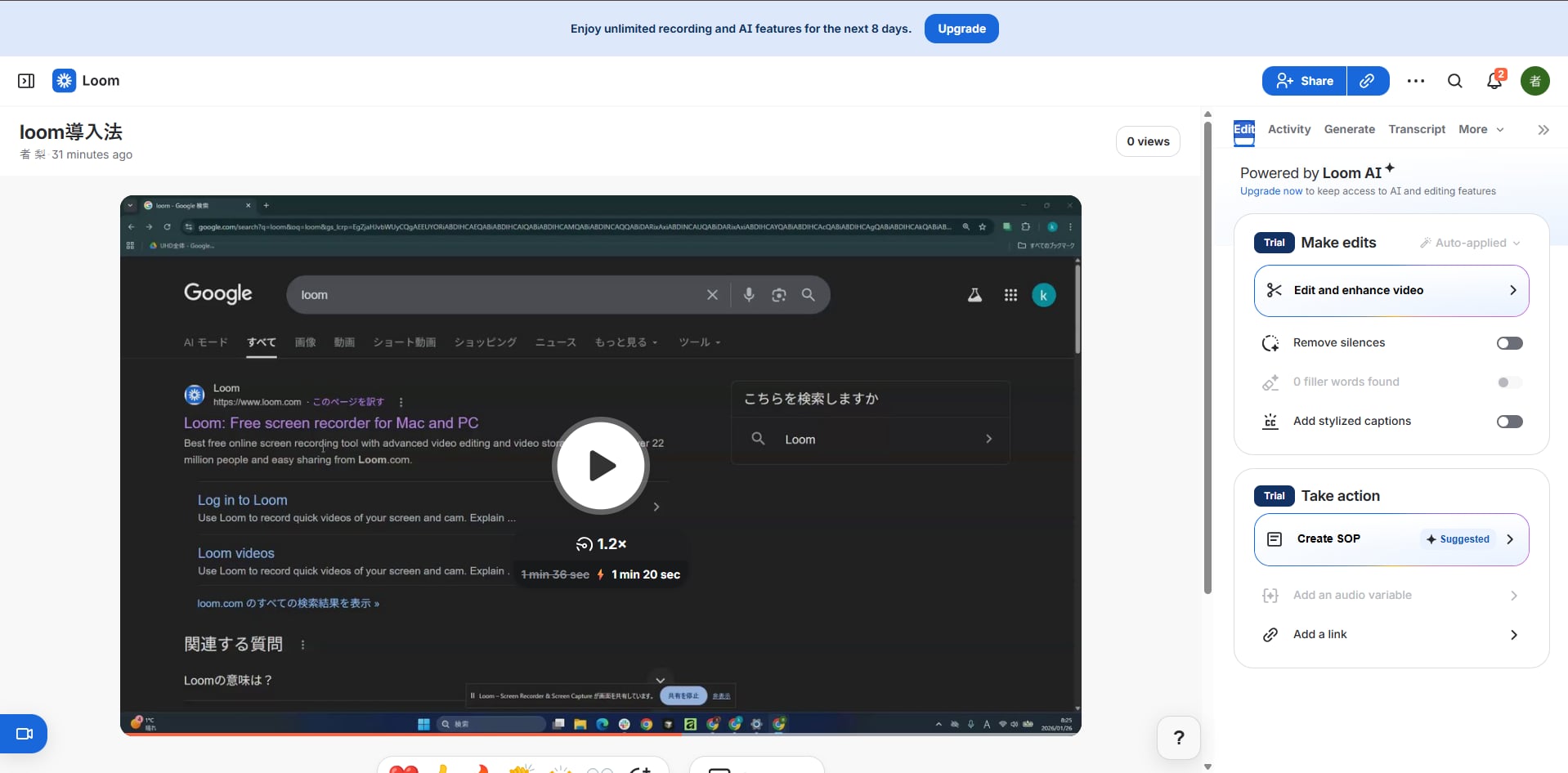
Task: Collapse the right side panel
Action: click(1543, 130)
